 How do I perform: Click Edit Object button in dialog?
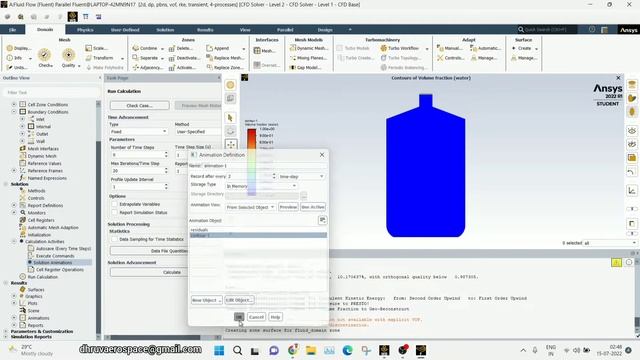point(239,300)
